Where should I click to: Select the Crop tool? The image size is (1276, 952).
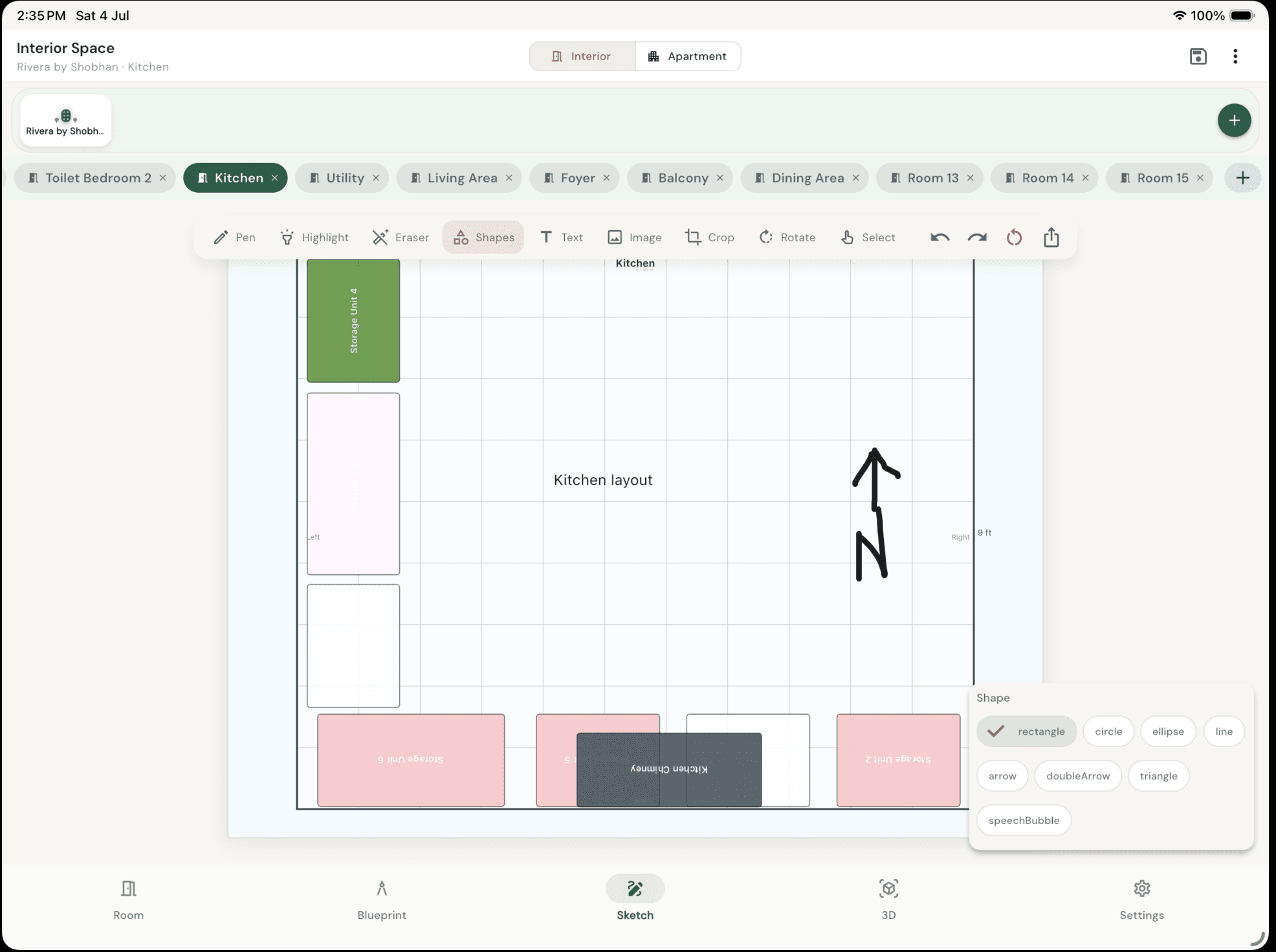pyautogui.click(x=709, y=237)
